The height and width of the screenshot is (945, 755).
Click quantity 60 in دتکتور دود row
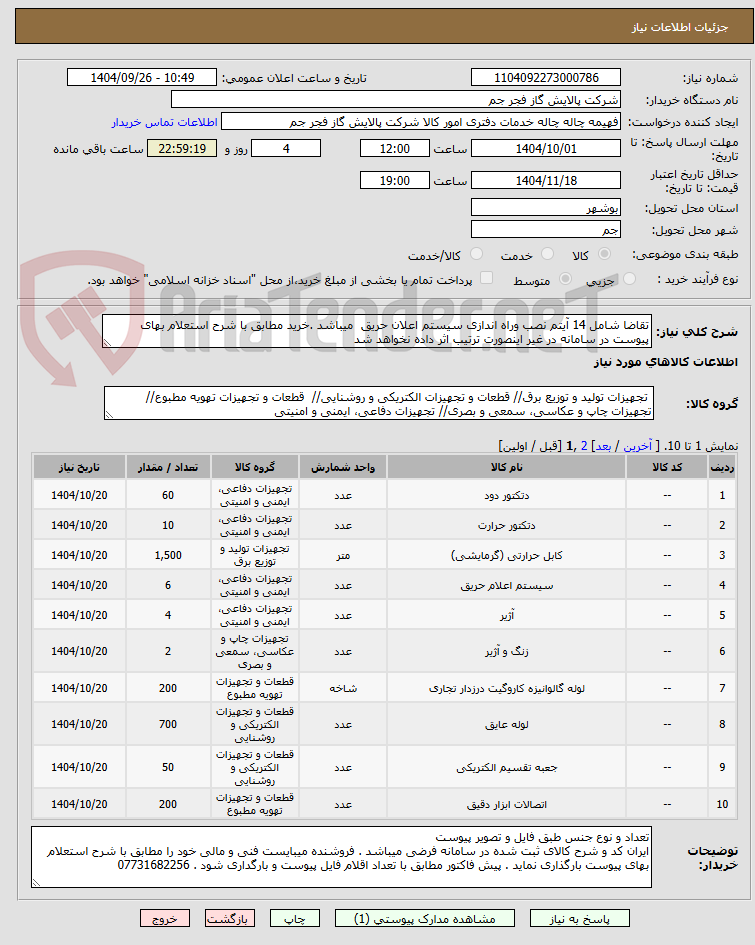(168, 495)
